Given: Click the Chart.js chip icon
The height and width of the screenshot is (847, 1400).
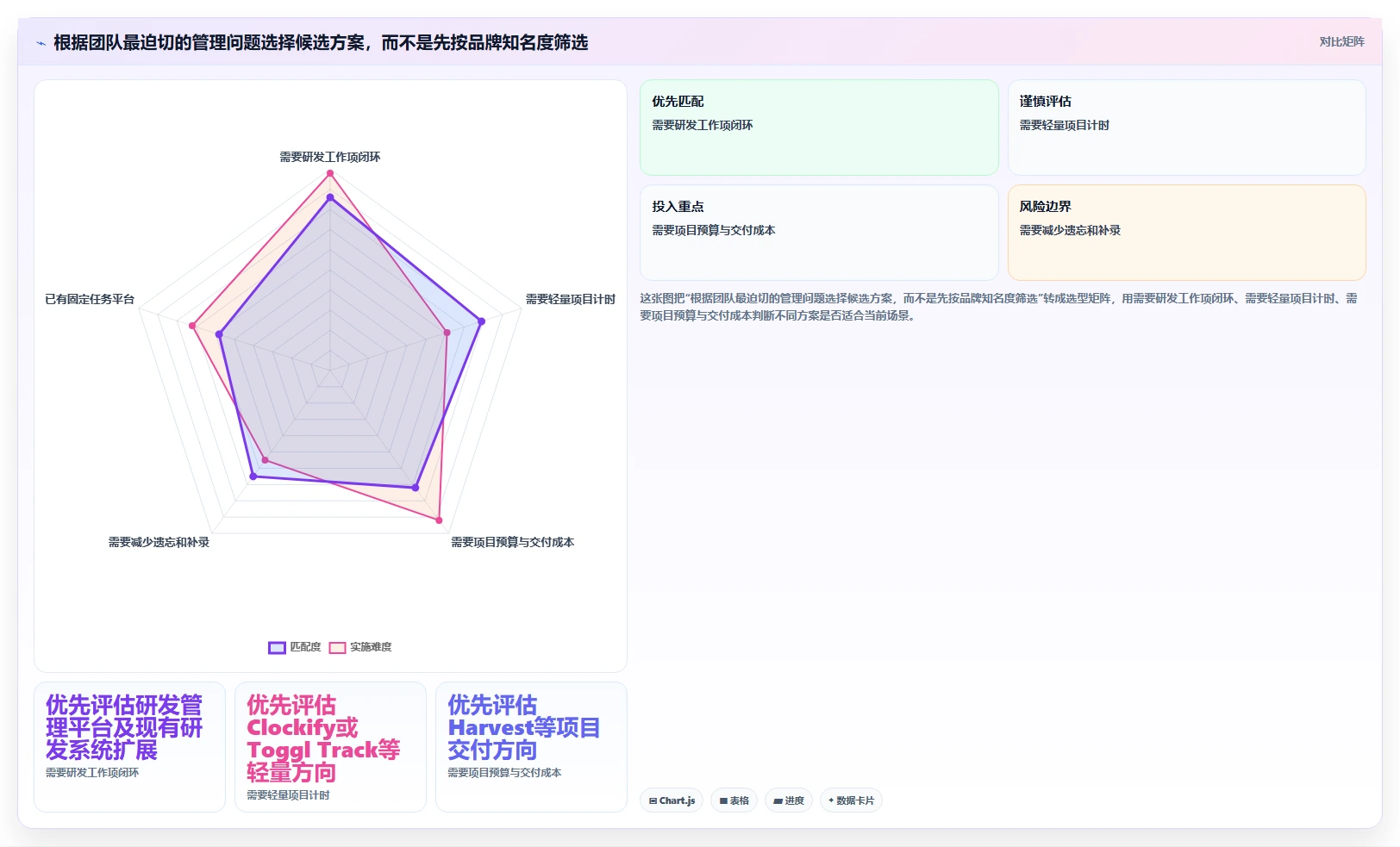Looking at the screenshot, I should point(653,801).
